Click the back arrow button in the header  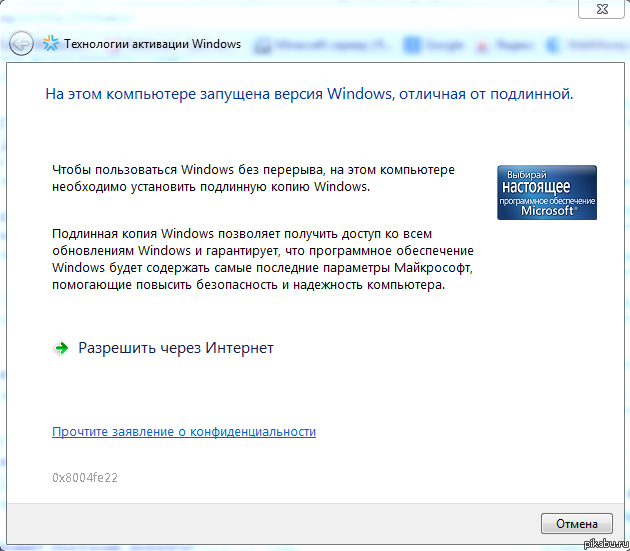tap(21, 43)
